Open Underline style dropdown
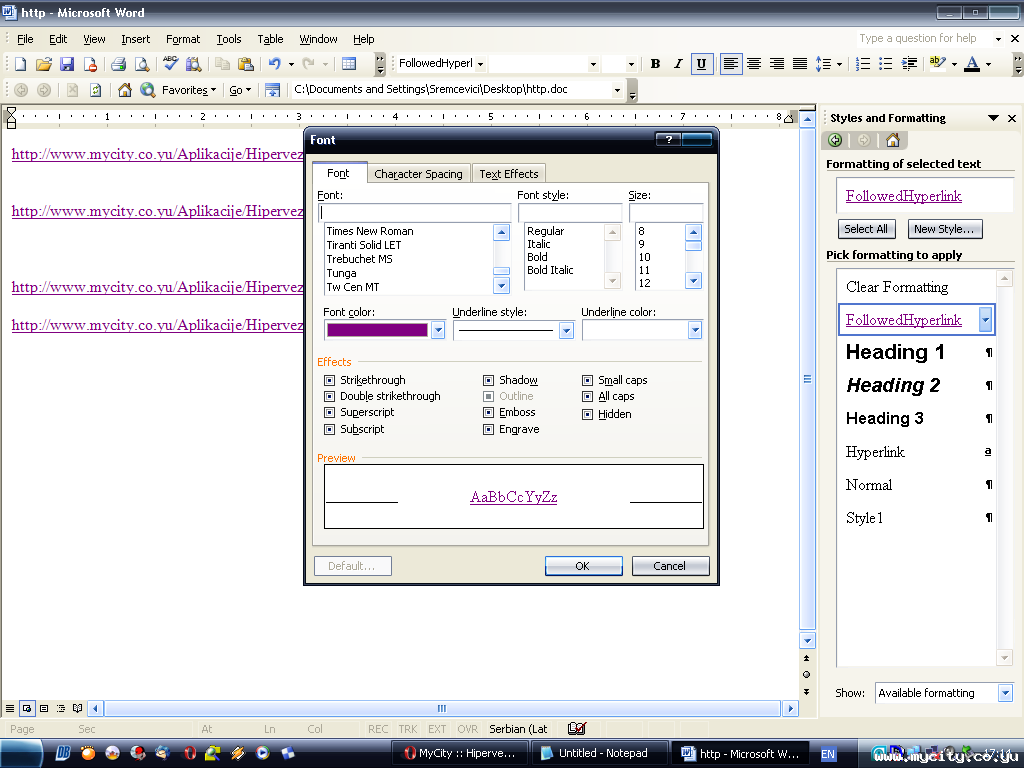This screenshot has height=768, width=1024. click(566, 330)
